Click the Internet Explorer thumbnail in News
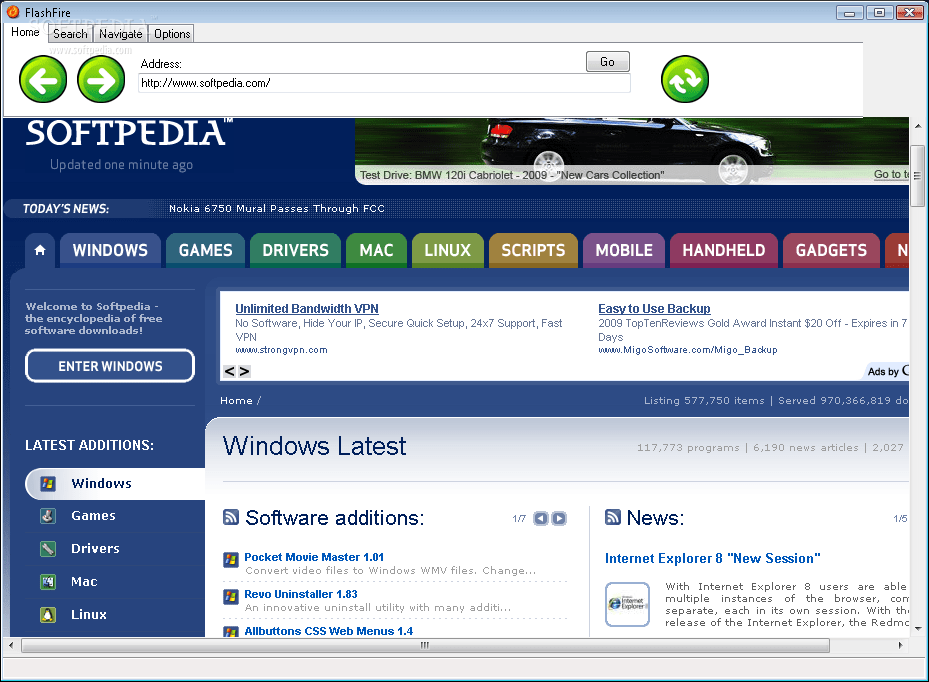Image resolution: width=929 pixels, height=682 pixels. click(627, 604)
